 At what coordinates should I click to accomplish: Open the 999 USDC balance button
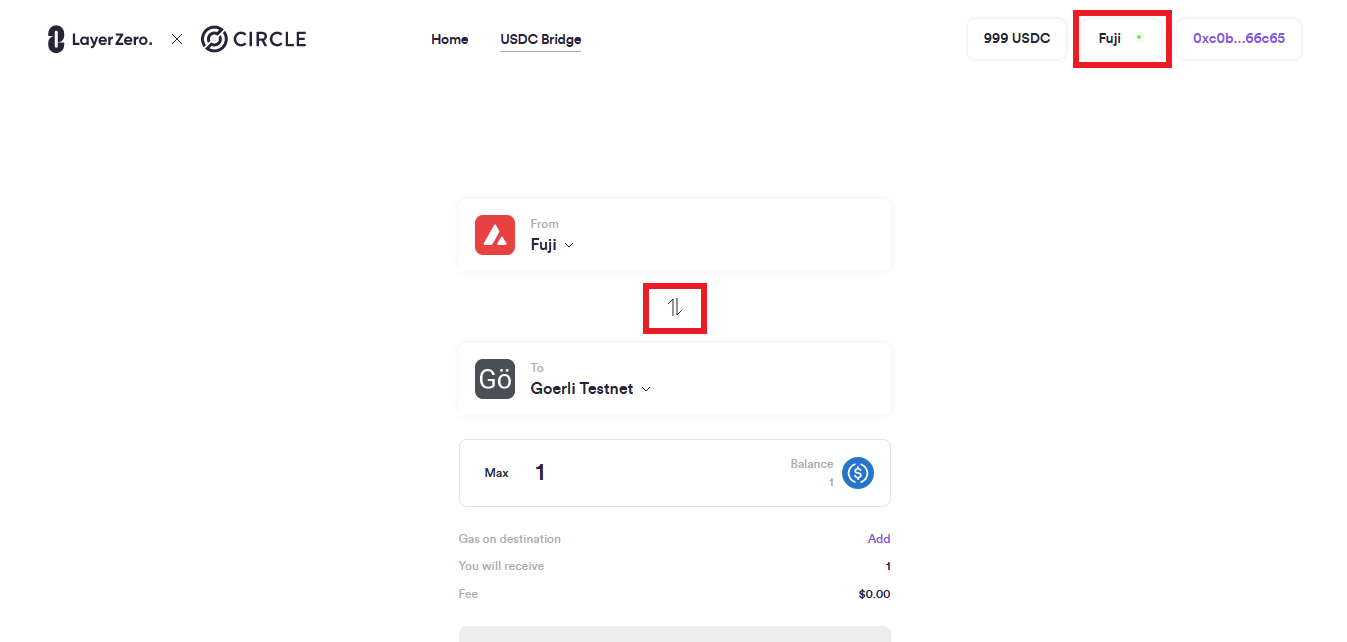[x=1017, y=39]
